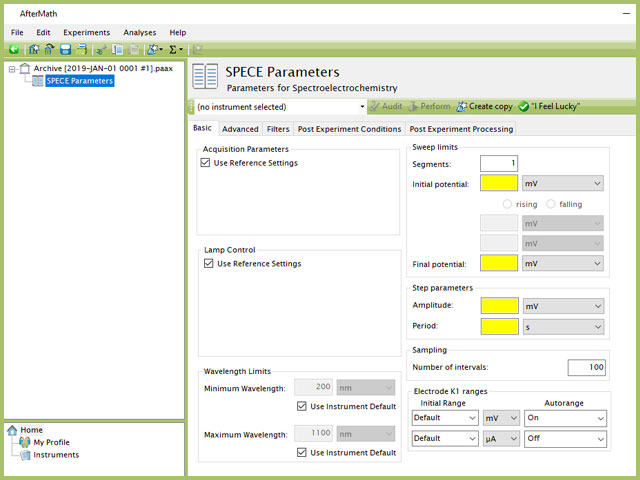Click the open archive toolbar icon
Viewport: 640px width, 480px height.
pos(49,49)
